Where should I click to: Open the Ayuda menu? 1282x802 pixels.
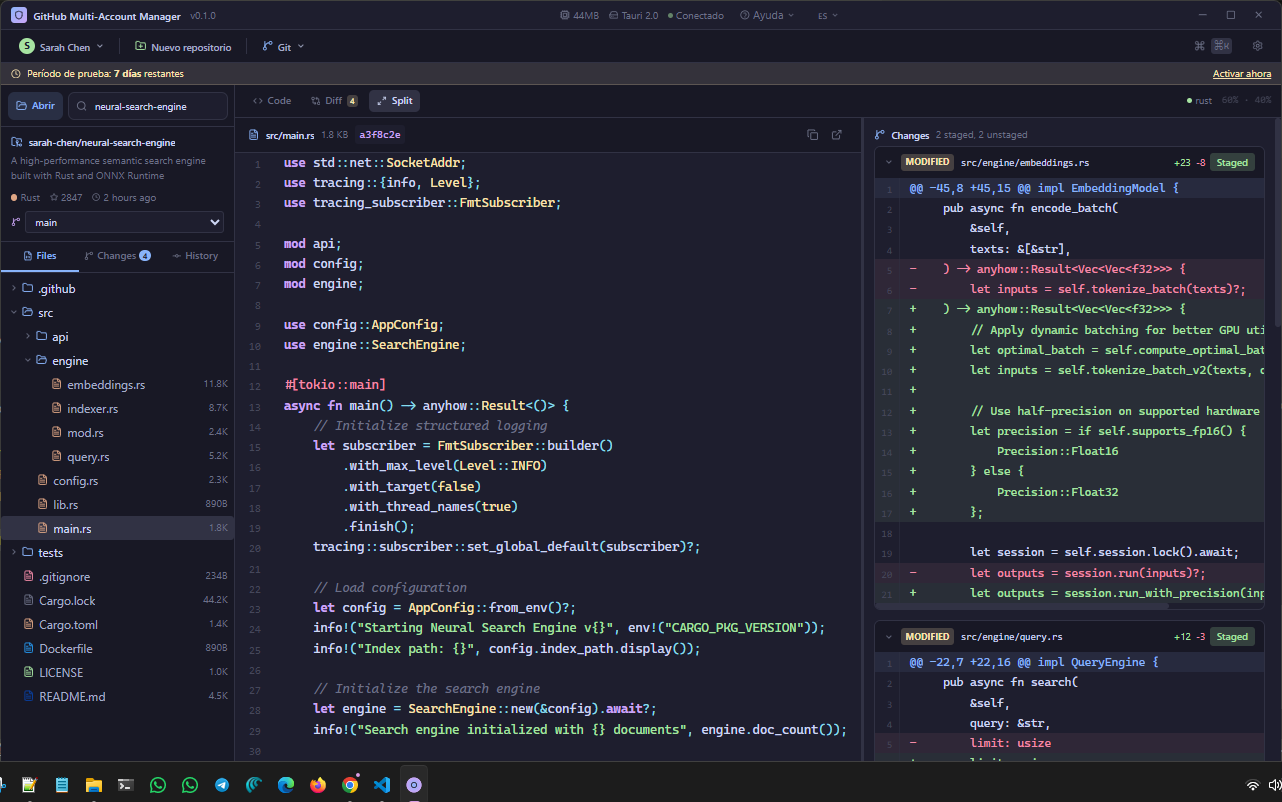[767, 15]
